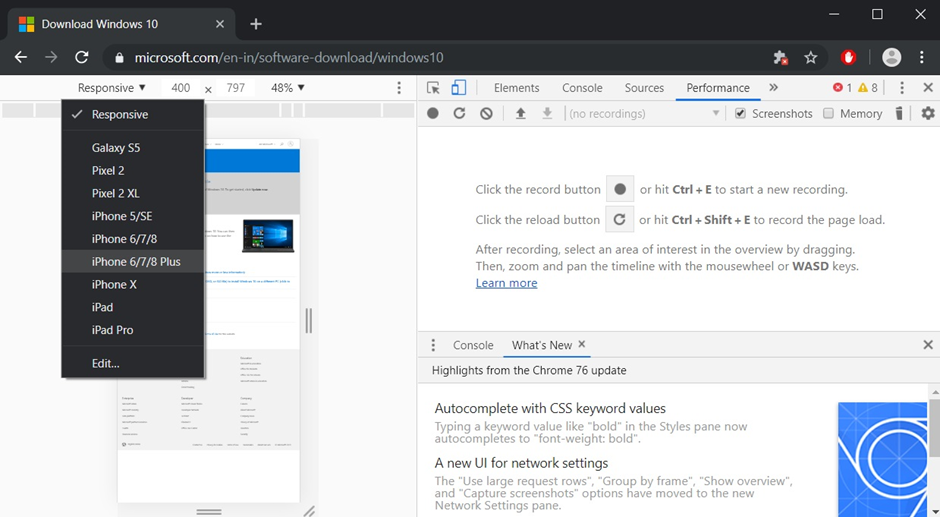Bookmark this page with star icon
Screen dimensions: 940x517
(x=811, y=58)
